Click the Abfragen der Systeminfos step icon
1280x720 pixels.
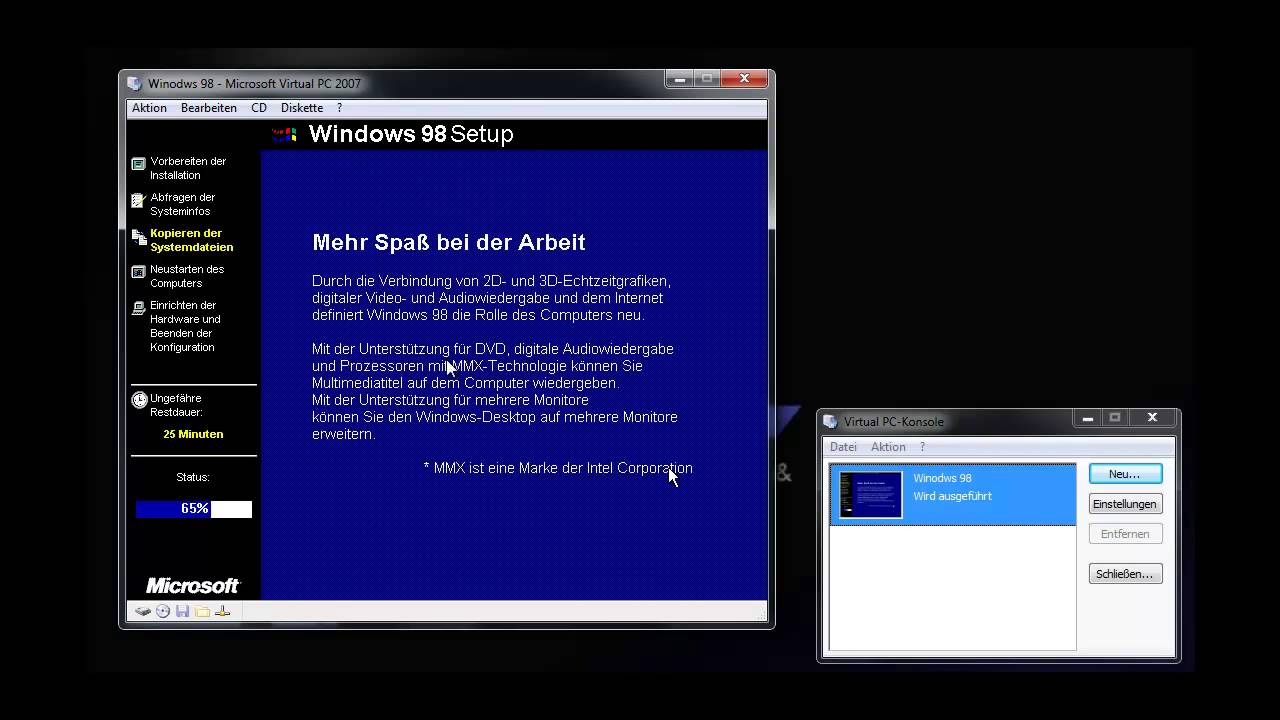tap(139, 200)
